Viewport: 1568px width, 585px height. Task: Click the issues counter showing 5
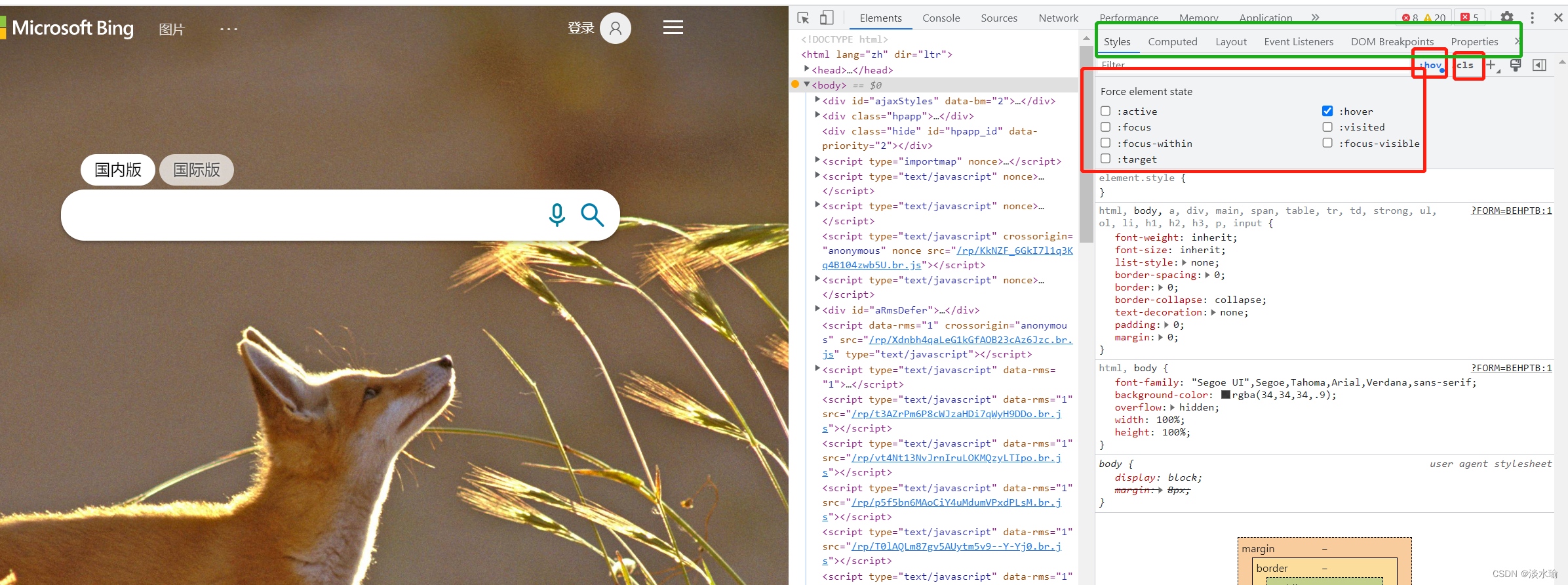tap(1470, 18)
